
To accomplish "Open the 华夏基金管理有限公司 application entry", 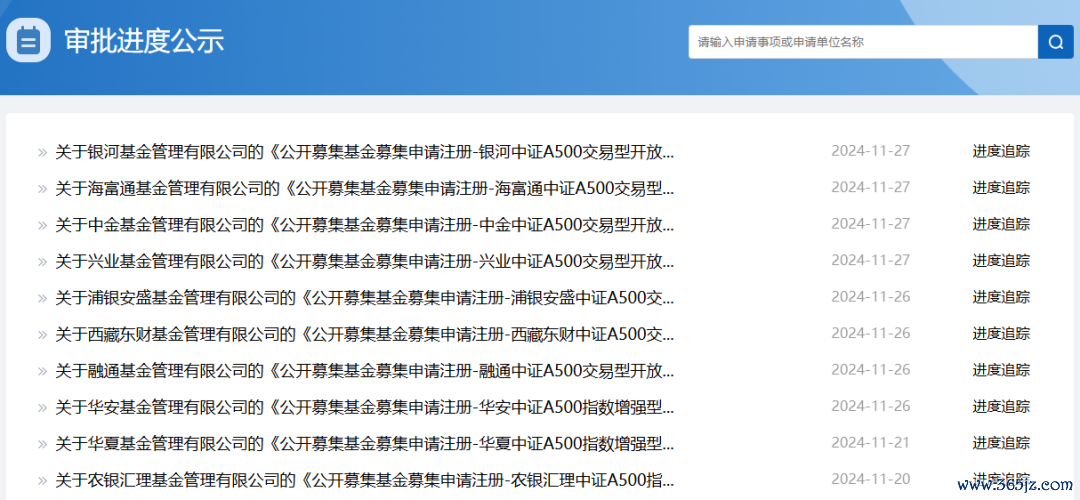I will point(364,444).
